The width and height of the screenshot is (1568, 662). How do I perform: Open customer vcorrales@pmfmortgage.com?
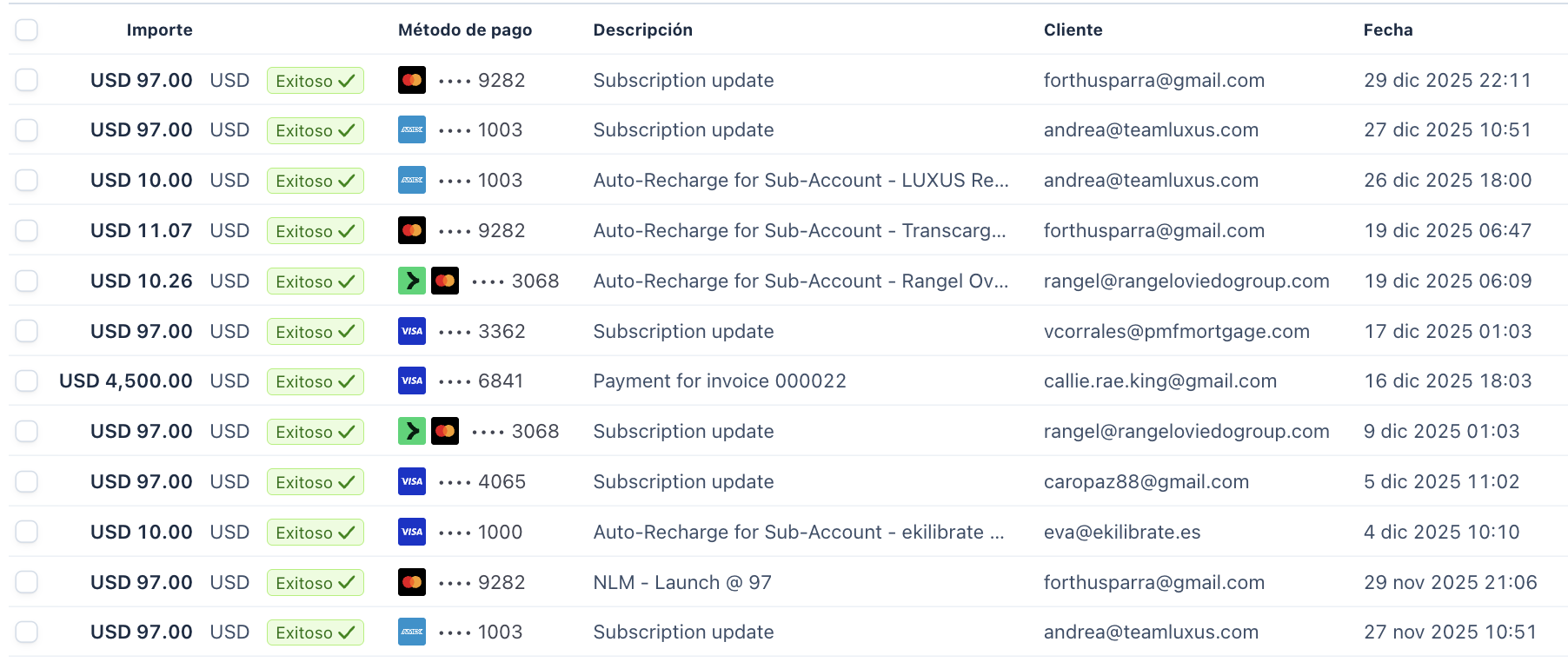point(1177,331)
